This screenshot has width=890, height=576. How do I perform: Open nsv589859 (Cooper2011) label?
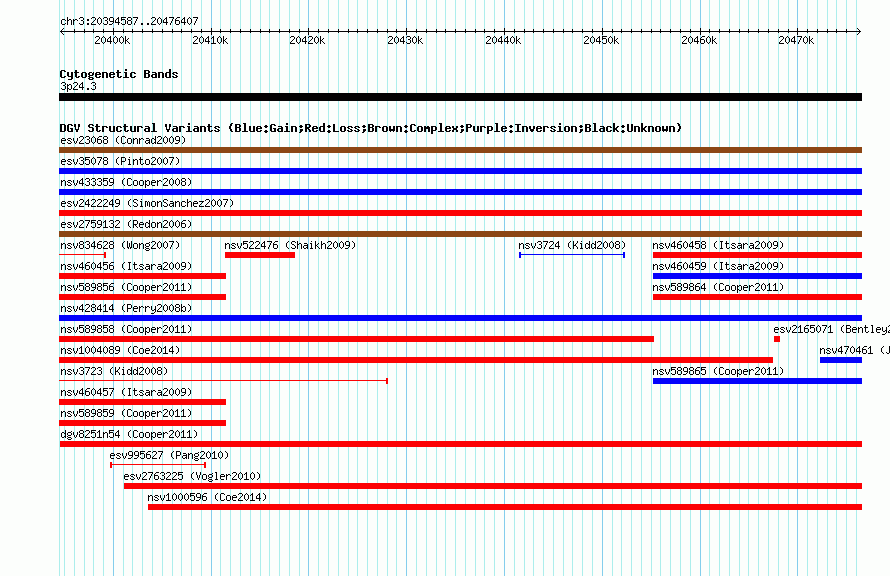point(126,413)
